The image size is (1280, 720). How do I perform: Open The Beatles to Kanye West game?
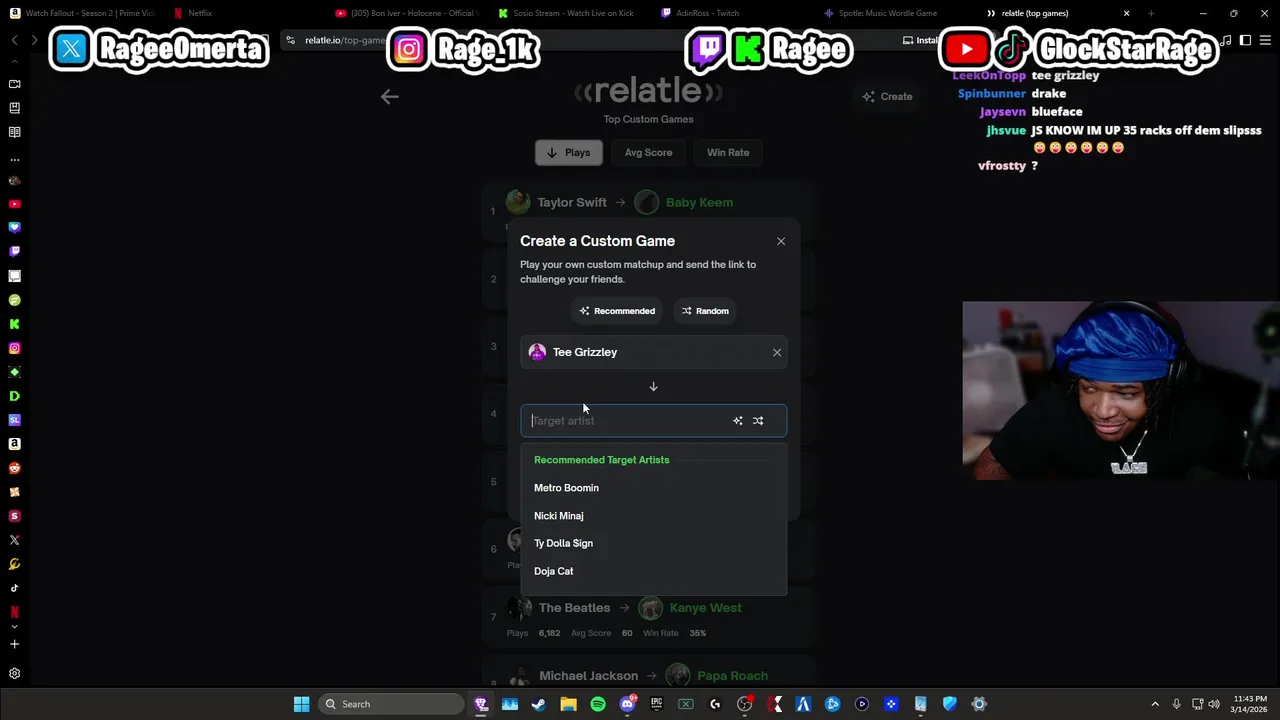click(648, 617)
